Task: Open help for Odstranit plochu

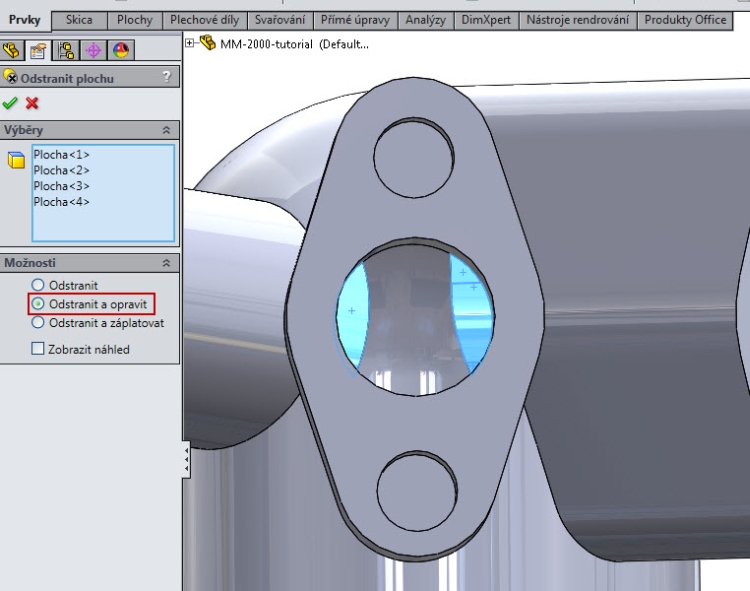Action: (166, 77)
